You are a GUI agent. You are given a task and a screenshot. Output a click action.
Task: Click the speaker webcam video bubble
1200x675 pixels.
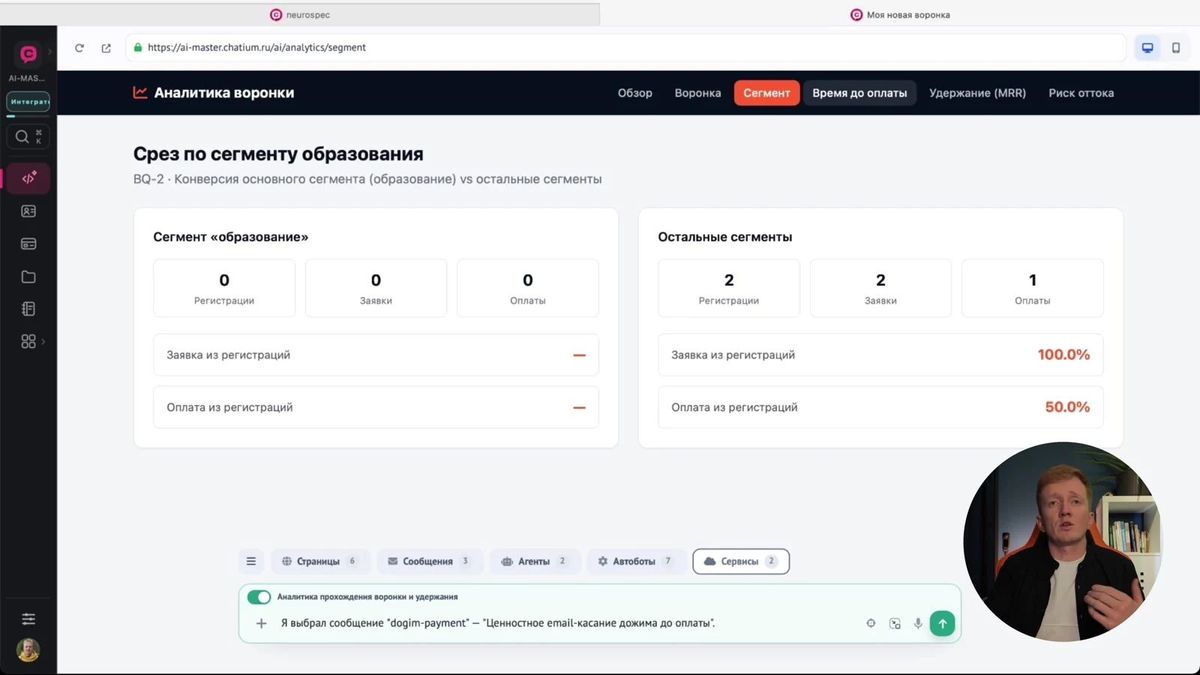tap(1063, 541)
